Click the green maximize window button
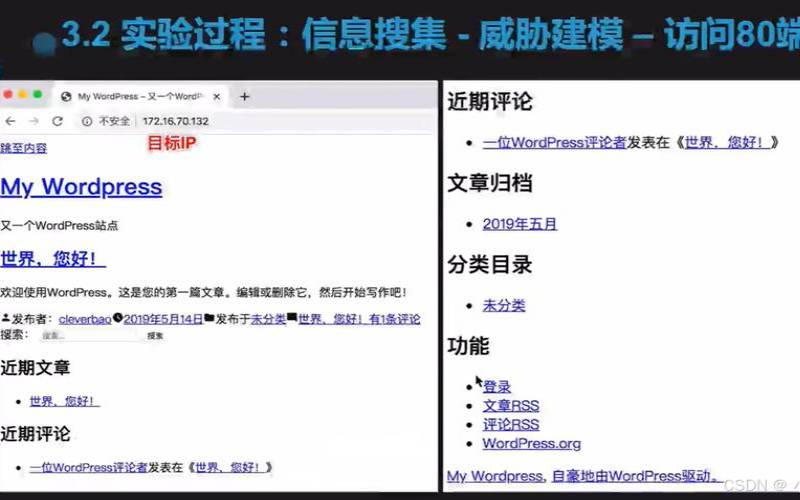 coord(37,95)
